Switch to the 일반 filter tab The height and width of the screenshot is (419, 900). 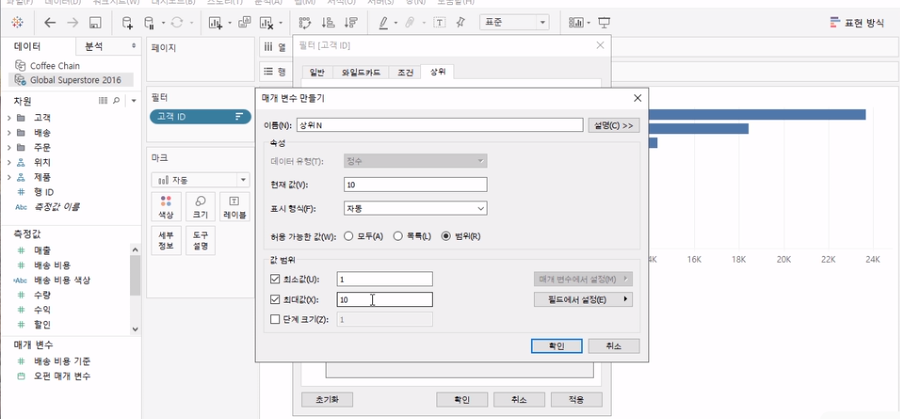pyautogui.click(x=317, y=72)
